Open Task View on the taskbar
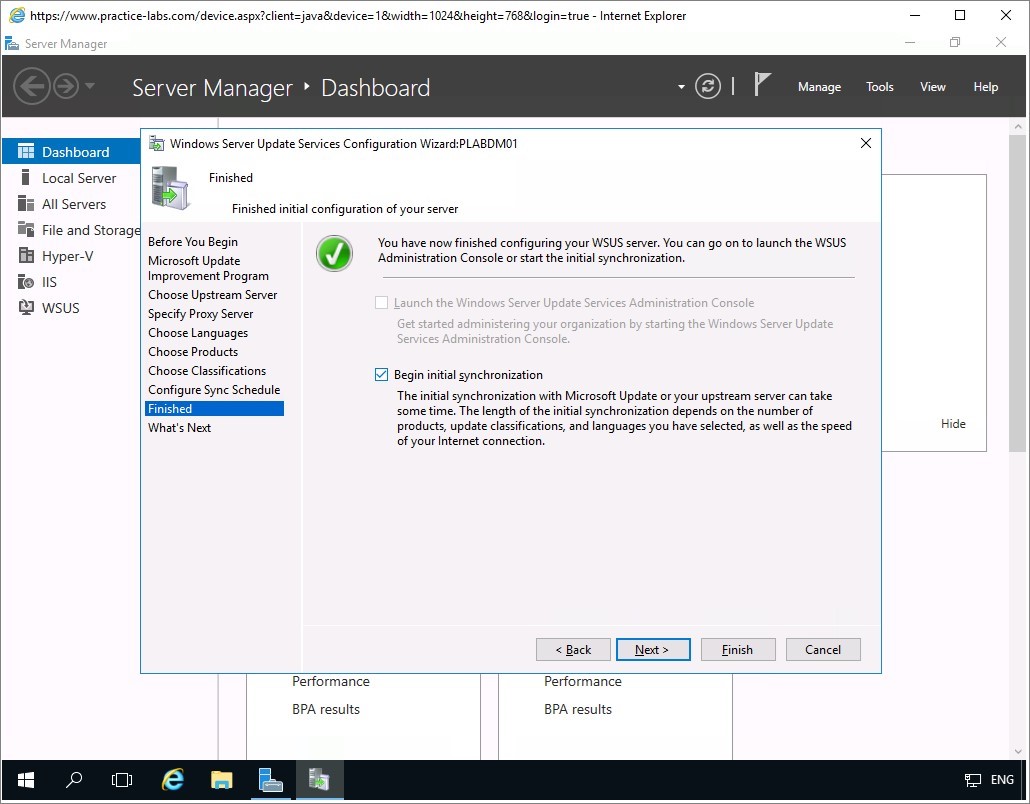The width and height of the screenshot is (1030, 804). [122, 780]
